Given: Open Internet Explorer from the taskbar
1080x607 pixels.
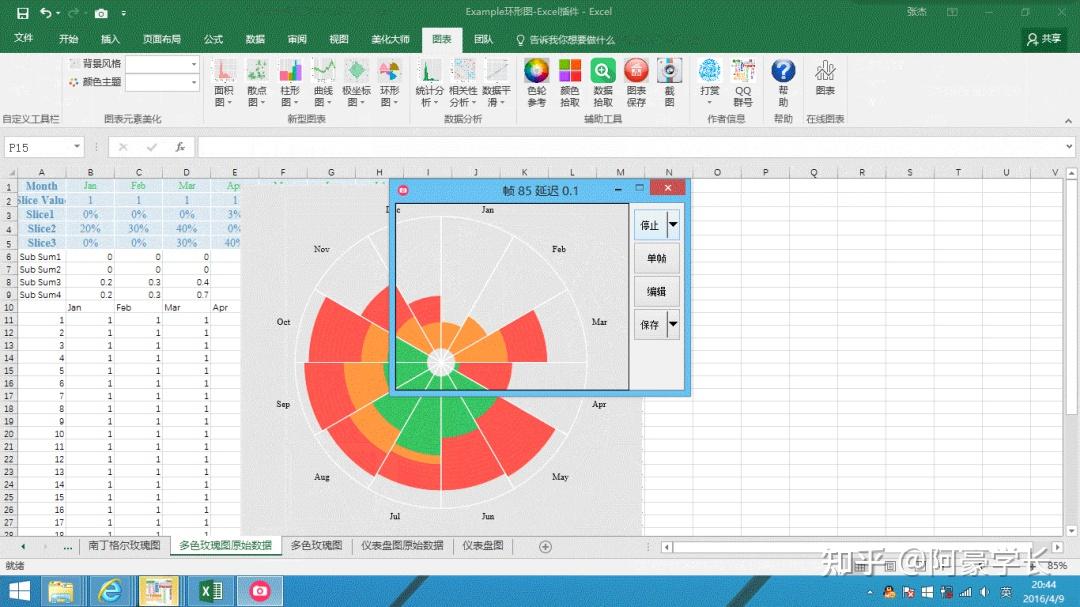Looking at the screenshot, I should (110, 591).
